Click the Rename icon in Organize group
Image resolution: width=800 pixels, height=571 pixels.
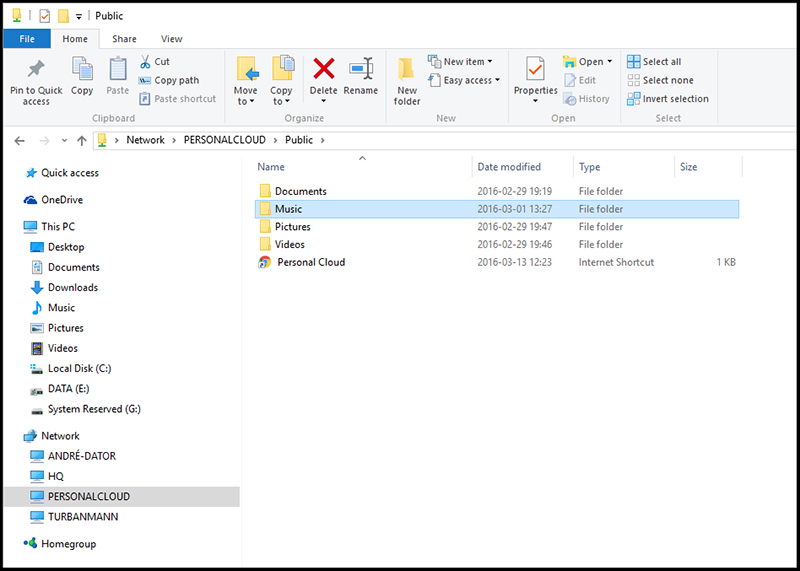point(360,70)
